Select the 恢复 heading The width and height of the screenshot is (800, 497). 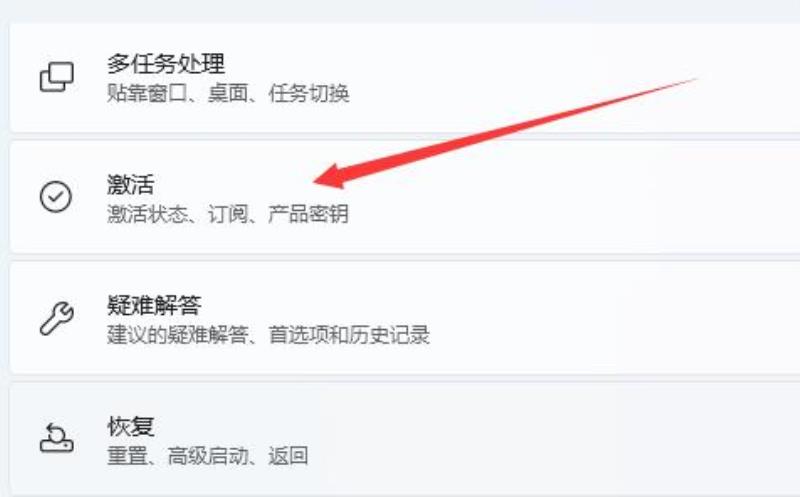pos(131,426)
